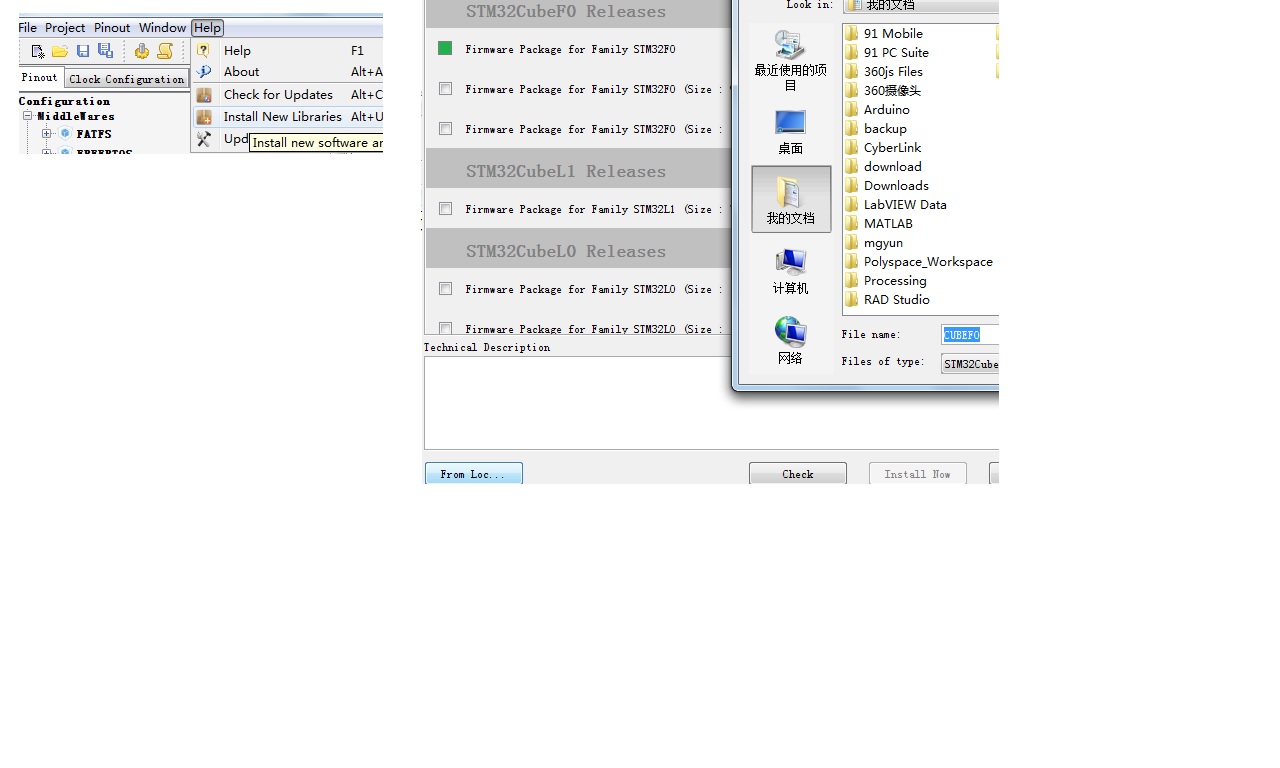
Task: Switch to the Clock Configuration tab
Action: [x=127, y=79]
